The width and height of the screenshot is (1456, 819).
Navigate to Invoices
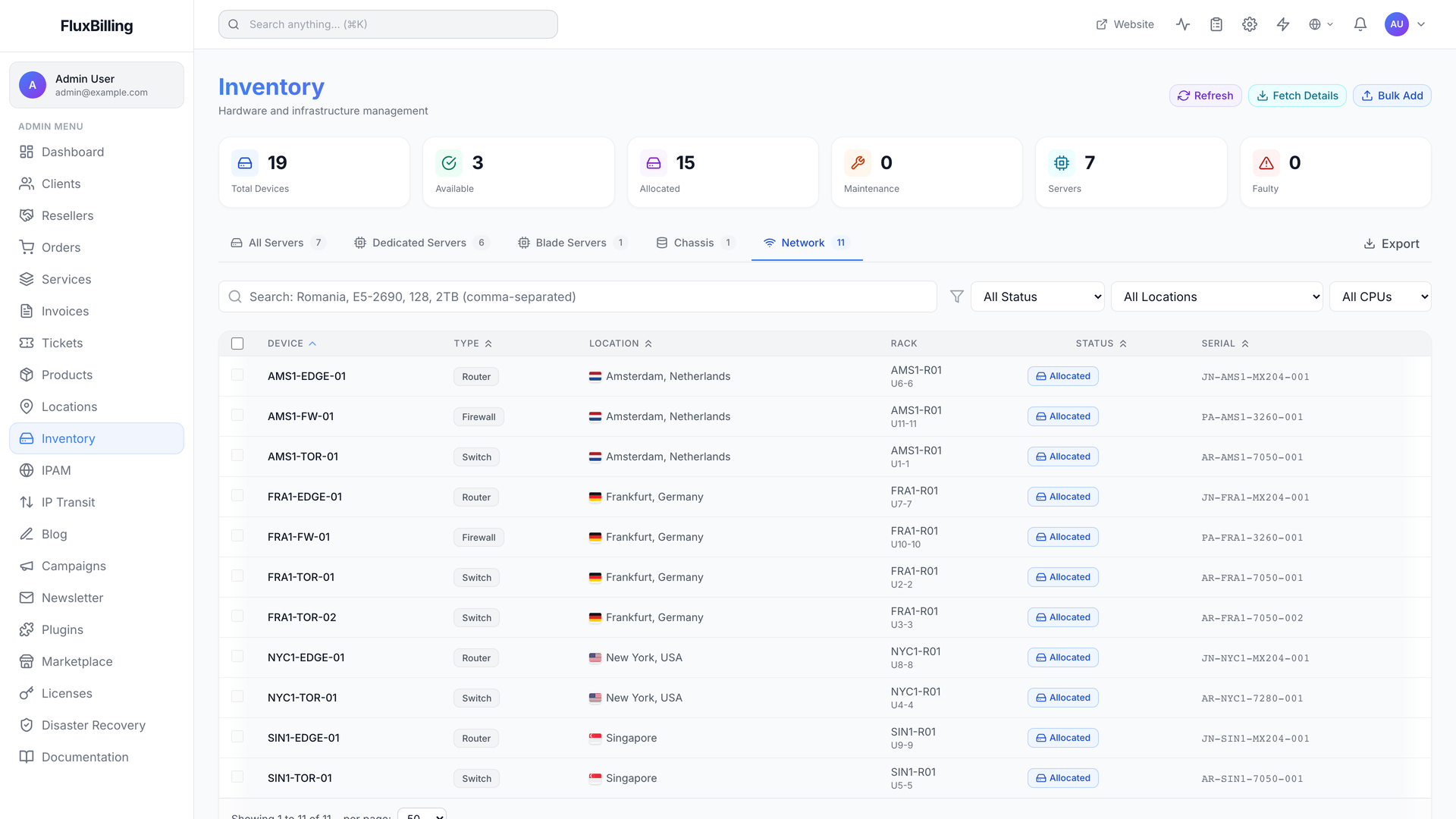coord(96,311)
